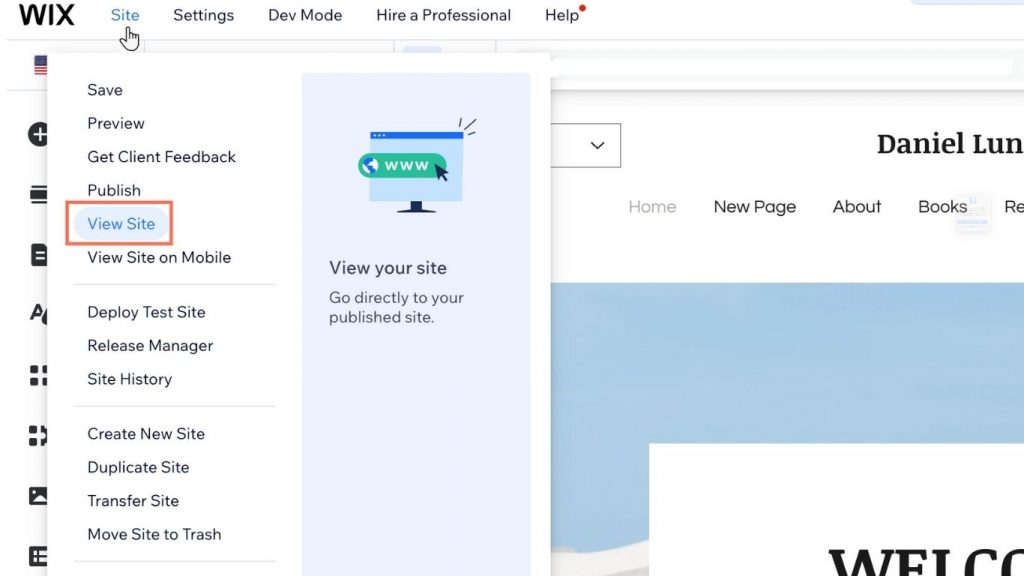The image size is (1024, 576).
Task: Open the Media panel
Action: 40,495
